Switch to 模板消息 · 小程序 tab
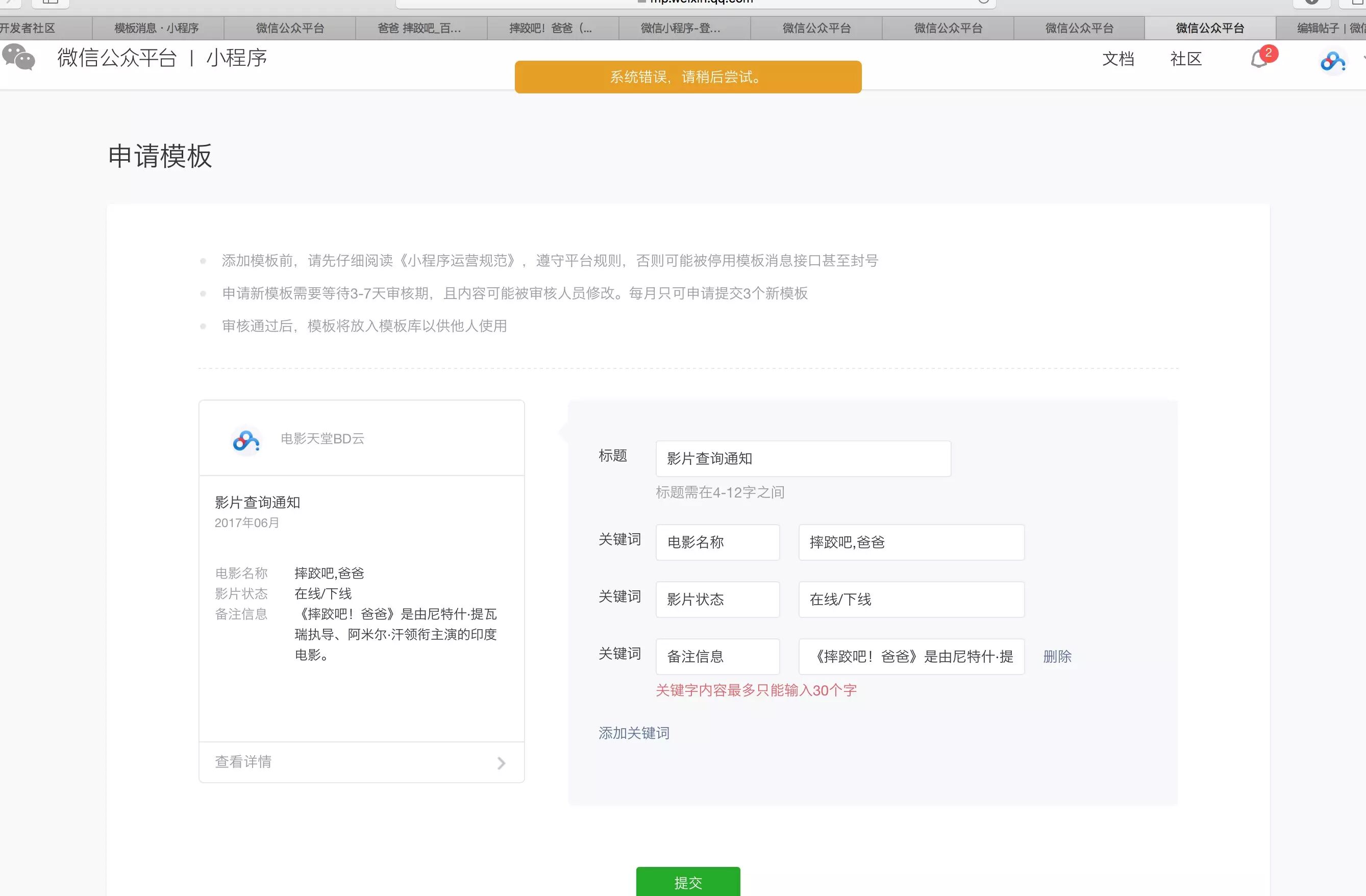Viewport: 1366px width, 896px height. [157, 28]
